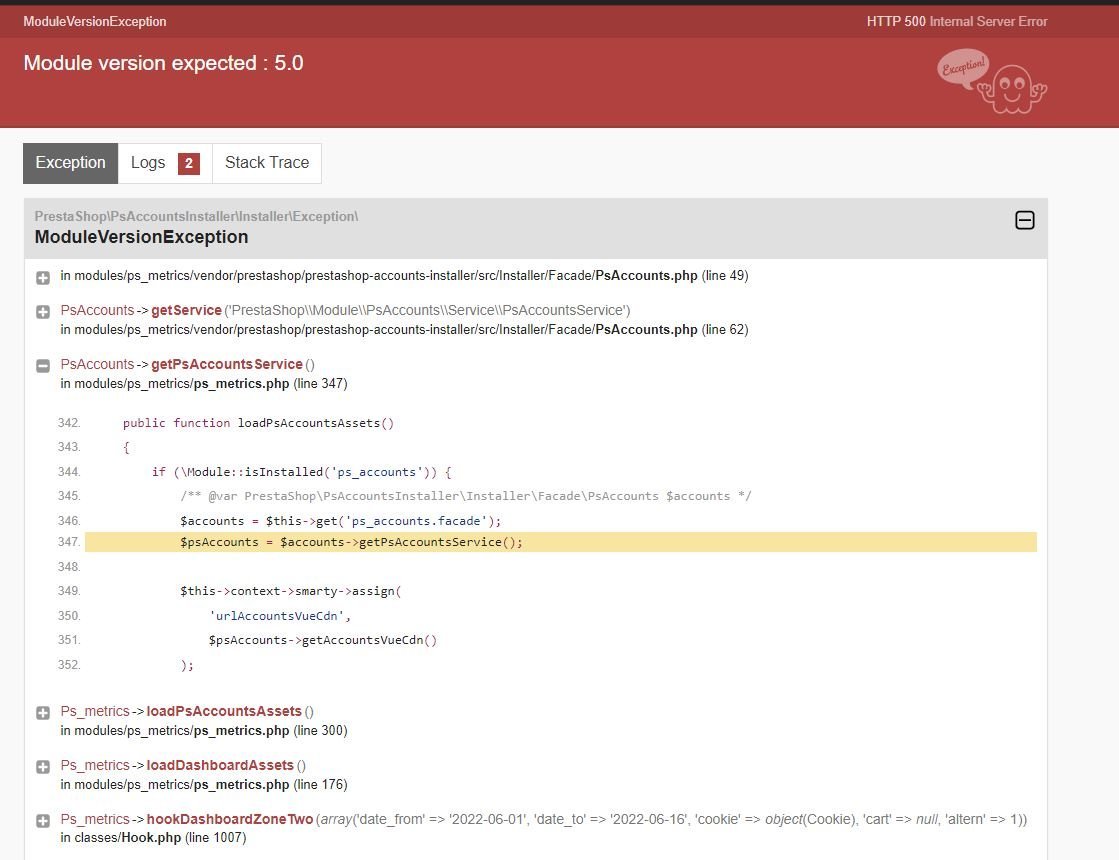Click the loadDashboardAssets method name

coord(220,765)
